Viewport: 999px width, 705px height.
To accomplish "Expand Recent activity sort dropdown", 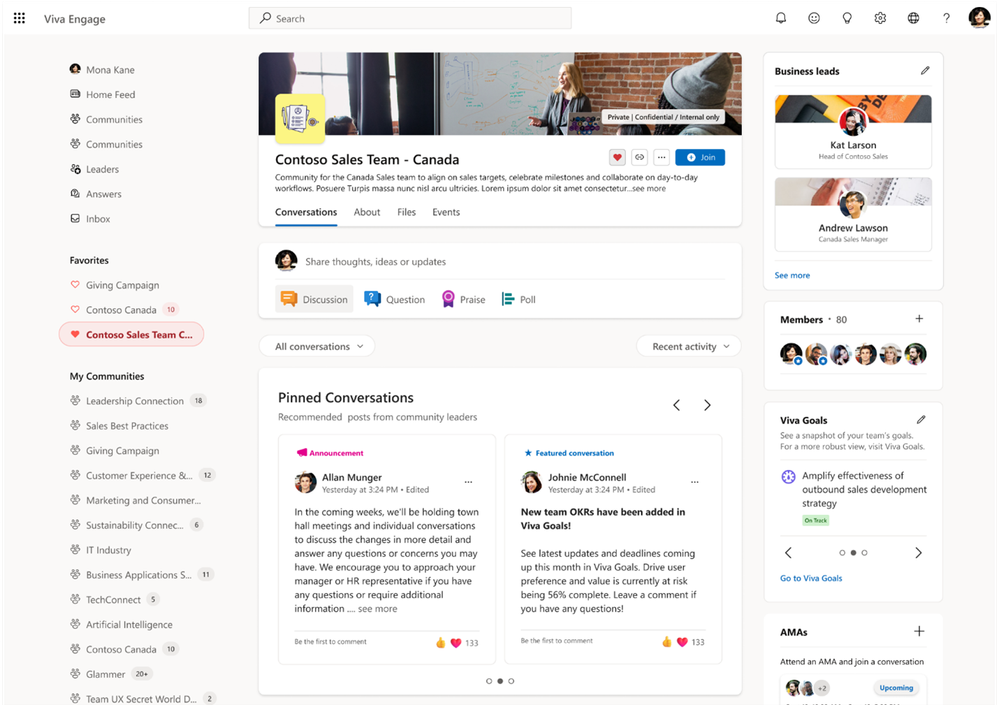I will 689,346.
